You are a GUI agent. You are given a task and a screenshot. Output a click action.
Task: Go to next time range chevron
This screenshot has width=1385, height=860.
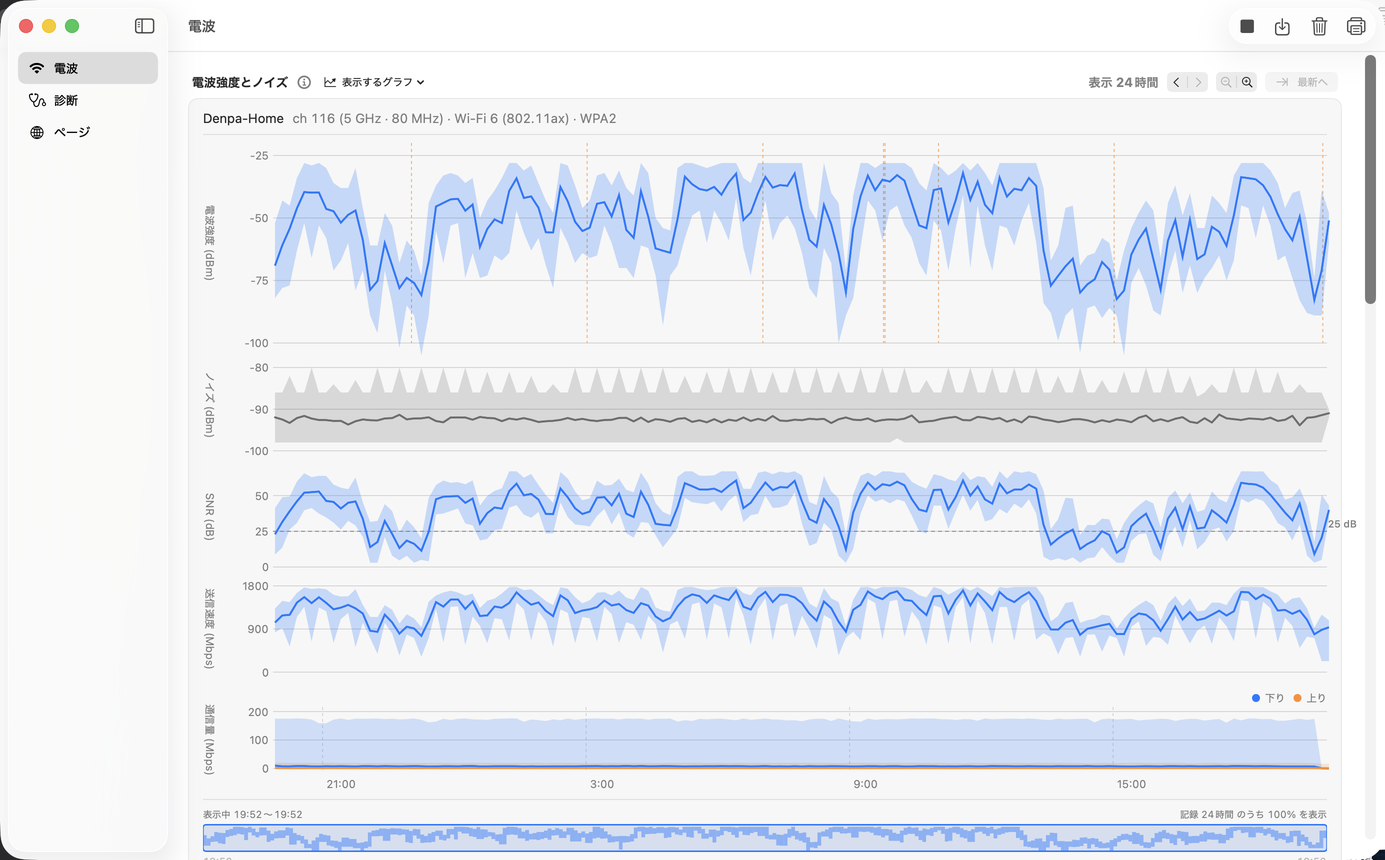[x=1197, y=82]
